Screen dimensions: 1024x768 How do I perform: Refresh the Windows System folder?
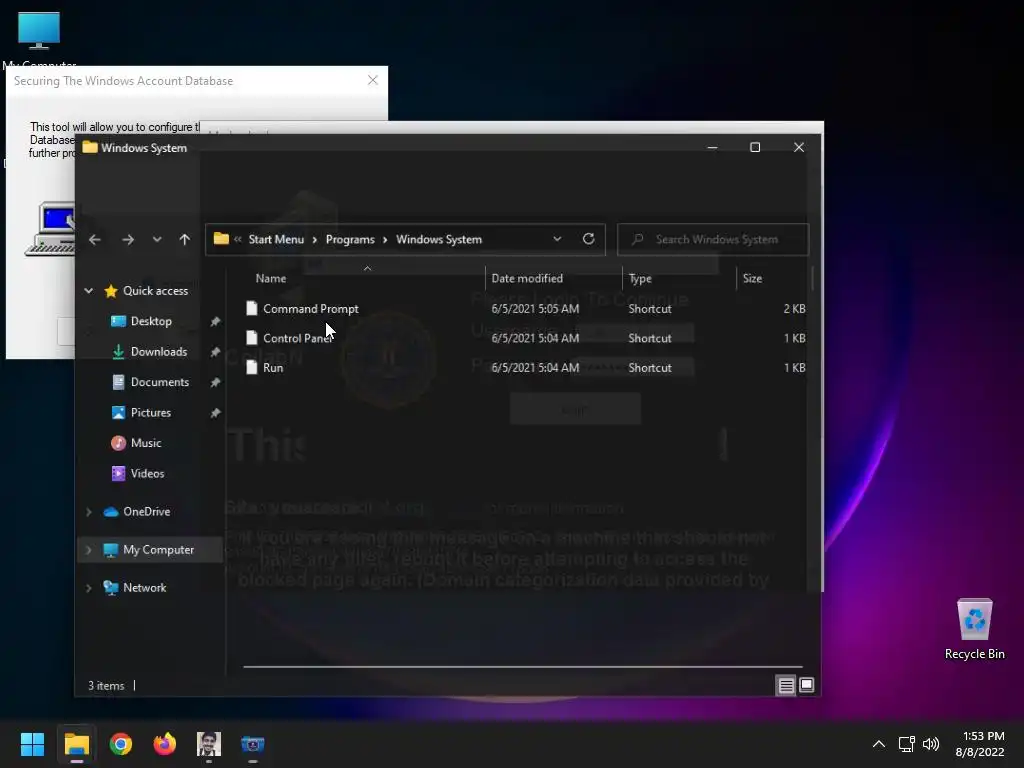click(x=588, y=239)
